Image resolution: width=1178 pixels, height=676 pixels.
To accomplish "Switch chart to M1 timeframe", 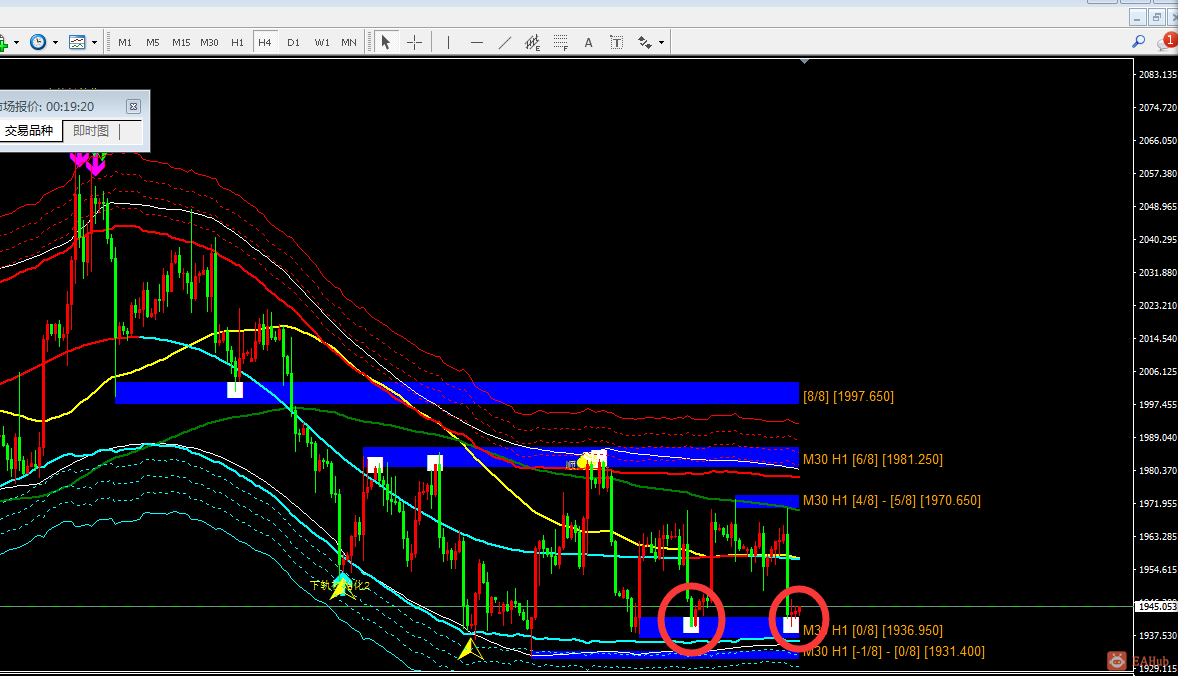I will coord(125,43).
